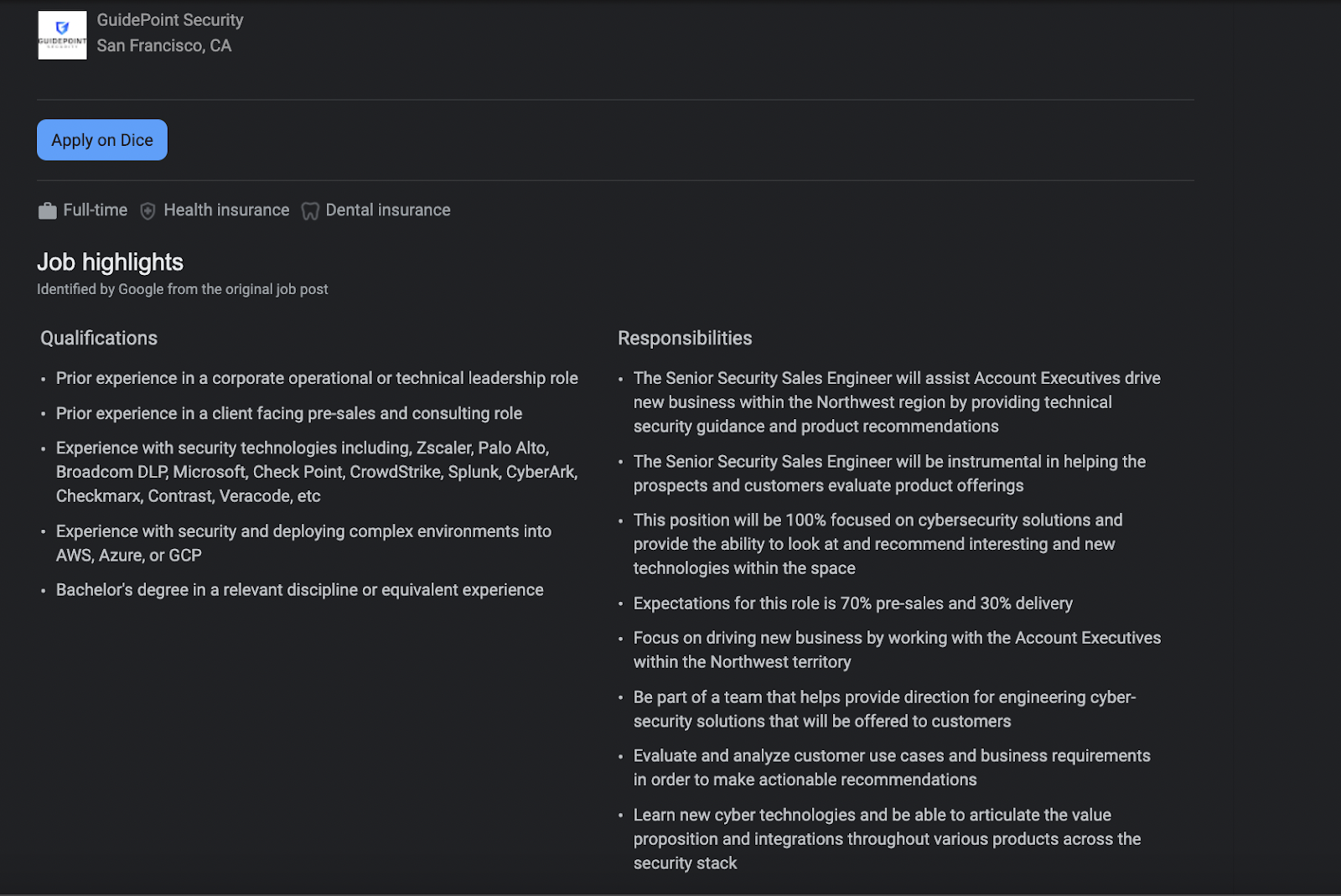The image size is (1341, 896).
Task: Click the Dental insurance tooth icon
Action: click(310, 211)
